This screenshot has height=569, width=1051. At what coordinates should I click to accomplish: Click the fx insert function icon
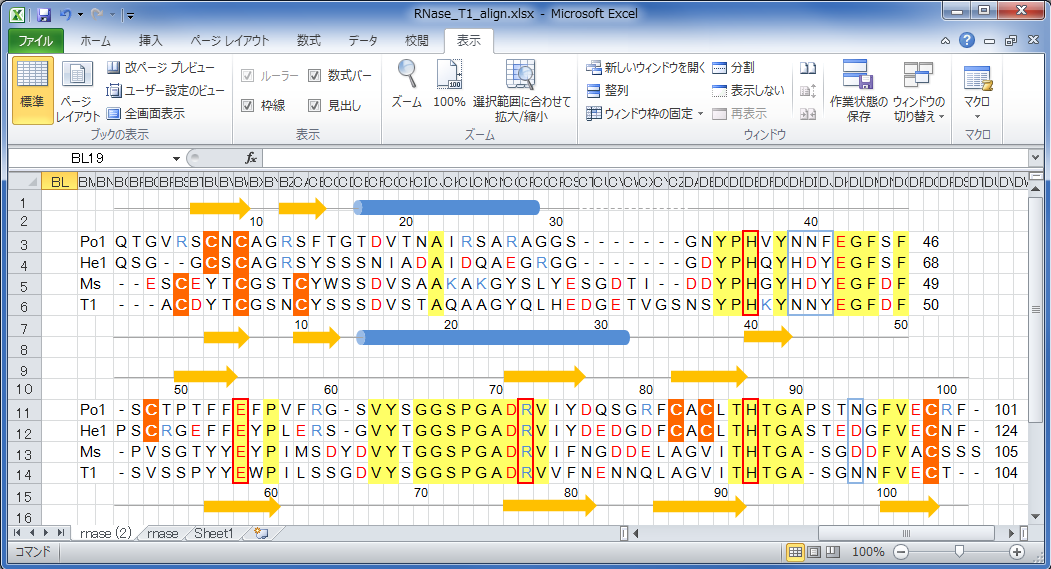tap(251, 158)
